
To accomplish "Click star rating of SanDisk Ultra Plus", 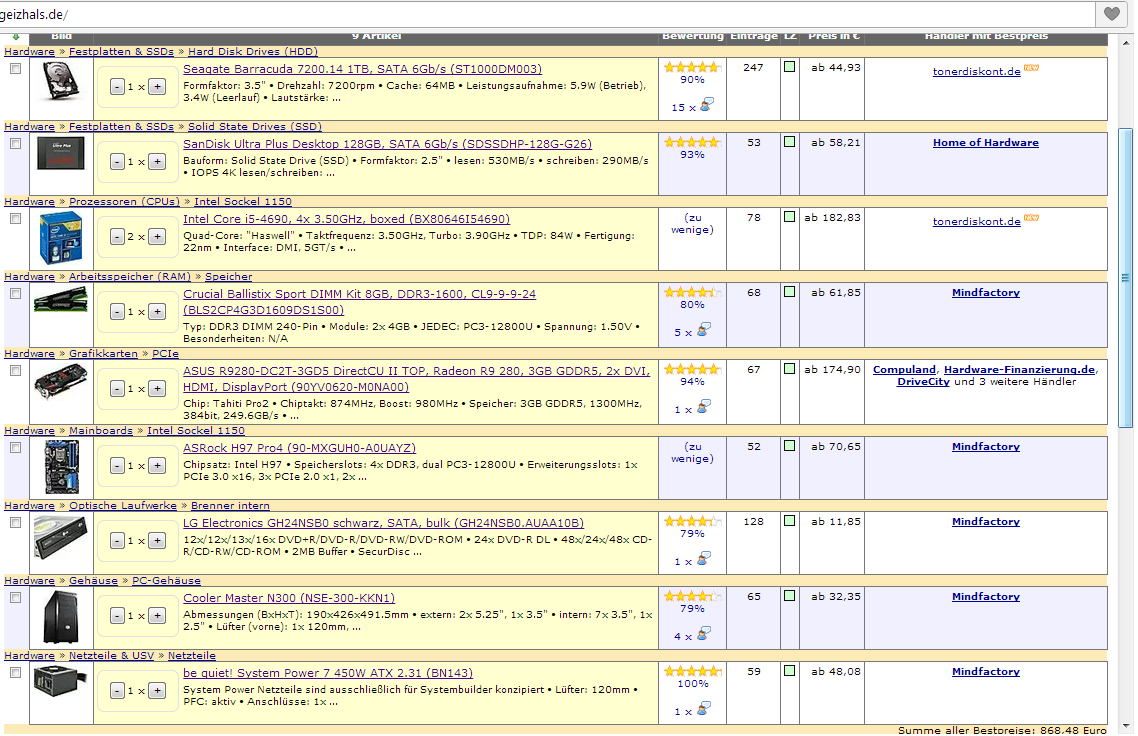I will click(x=692, y=142).
